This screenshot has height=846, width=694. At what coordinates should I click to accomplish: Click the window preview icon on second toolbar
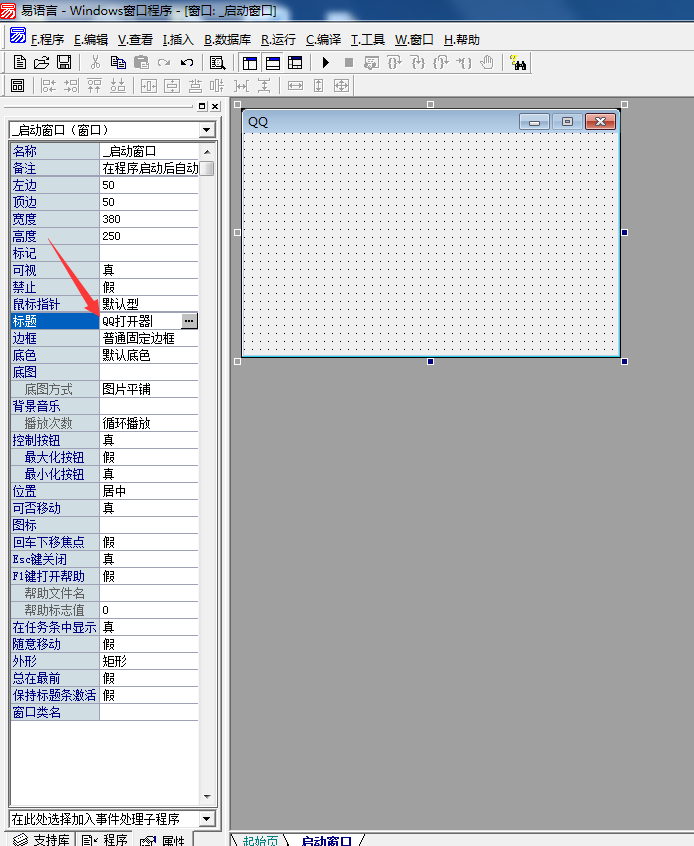click(x=17, y=86)
